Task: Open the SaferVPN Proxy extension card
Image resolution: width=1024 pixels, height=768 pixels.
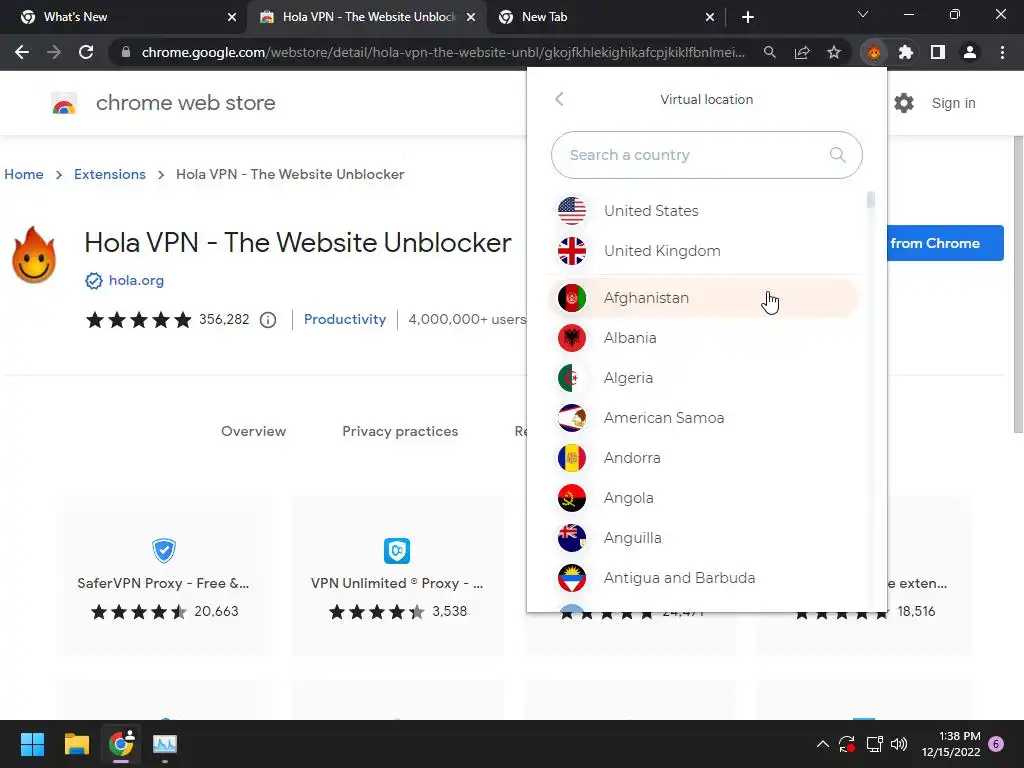Action: pos(163,576)
